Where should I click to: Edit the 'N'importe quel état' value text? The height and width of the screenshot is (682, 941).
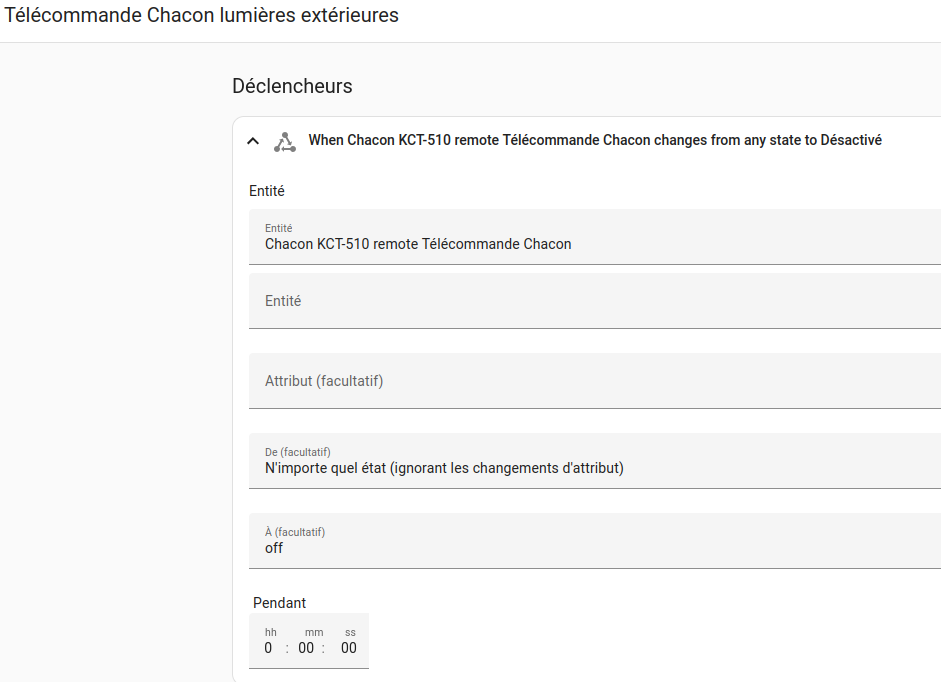[444, 468]
